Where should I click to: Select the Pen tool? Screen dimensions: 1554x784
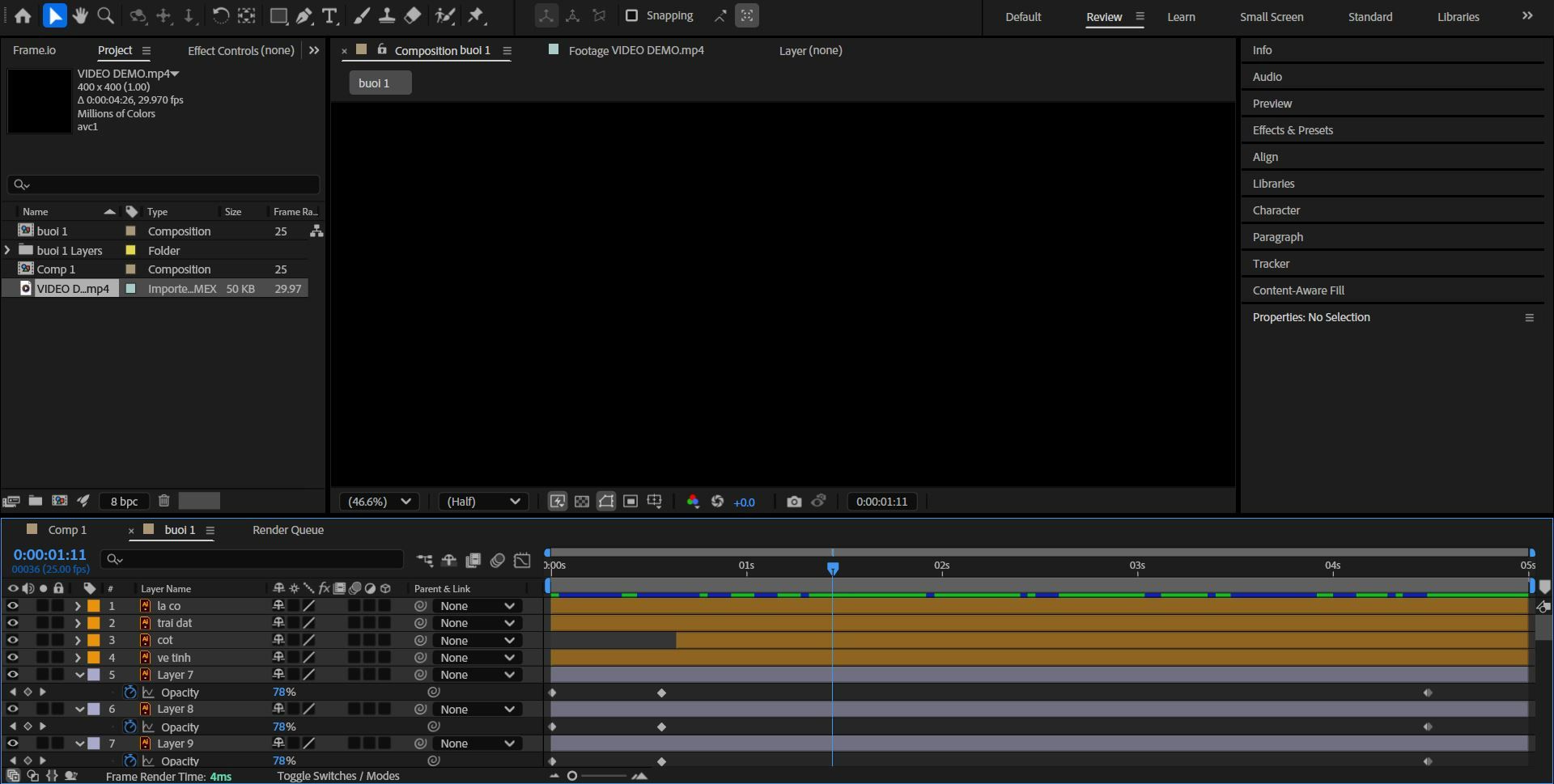[304, 15]
